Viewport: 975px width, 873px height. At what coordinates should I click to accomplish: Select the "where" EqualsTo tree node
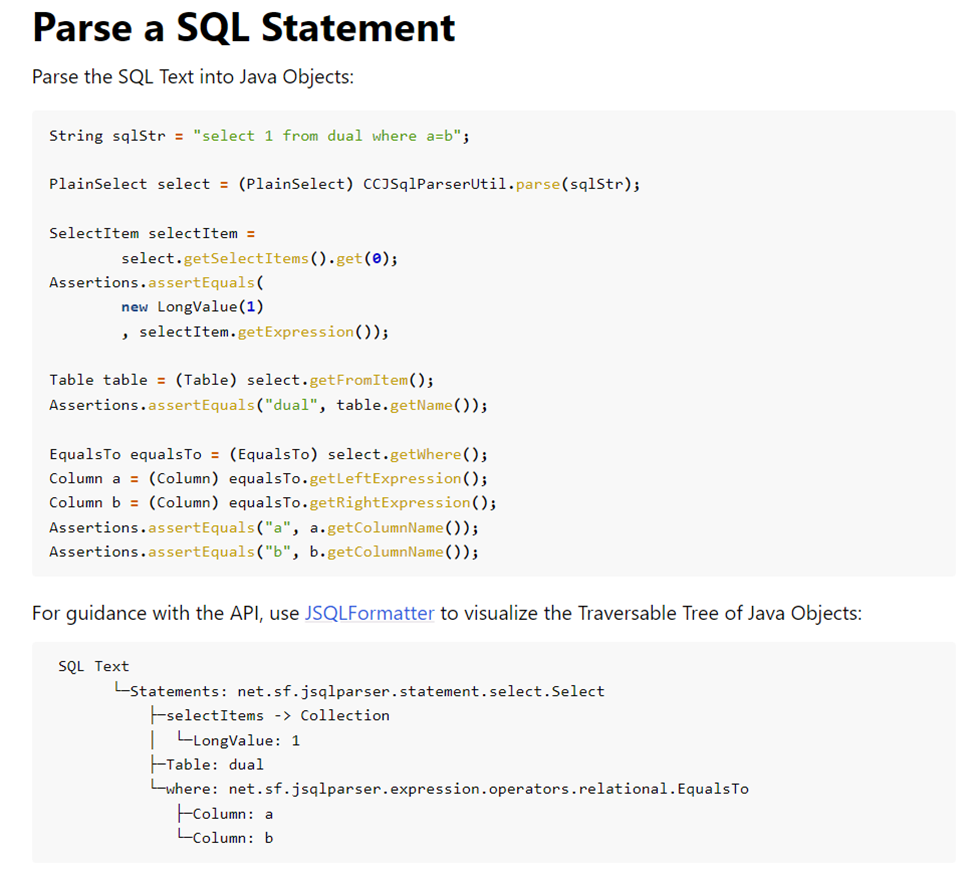click(456, 789)
